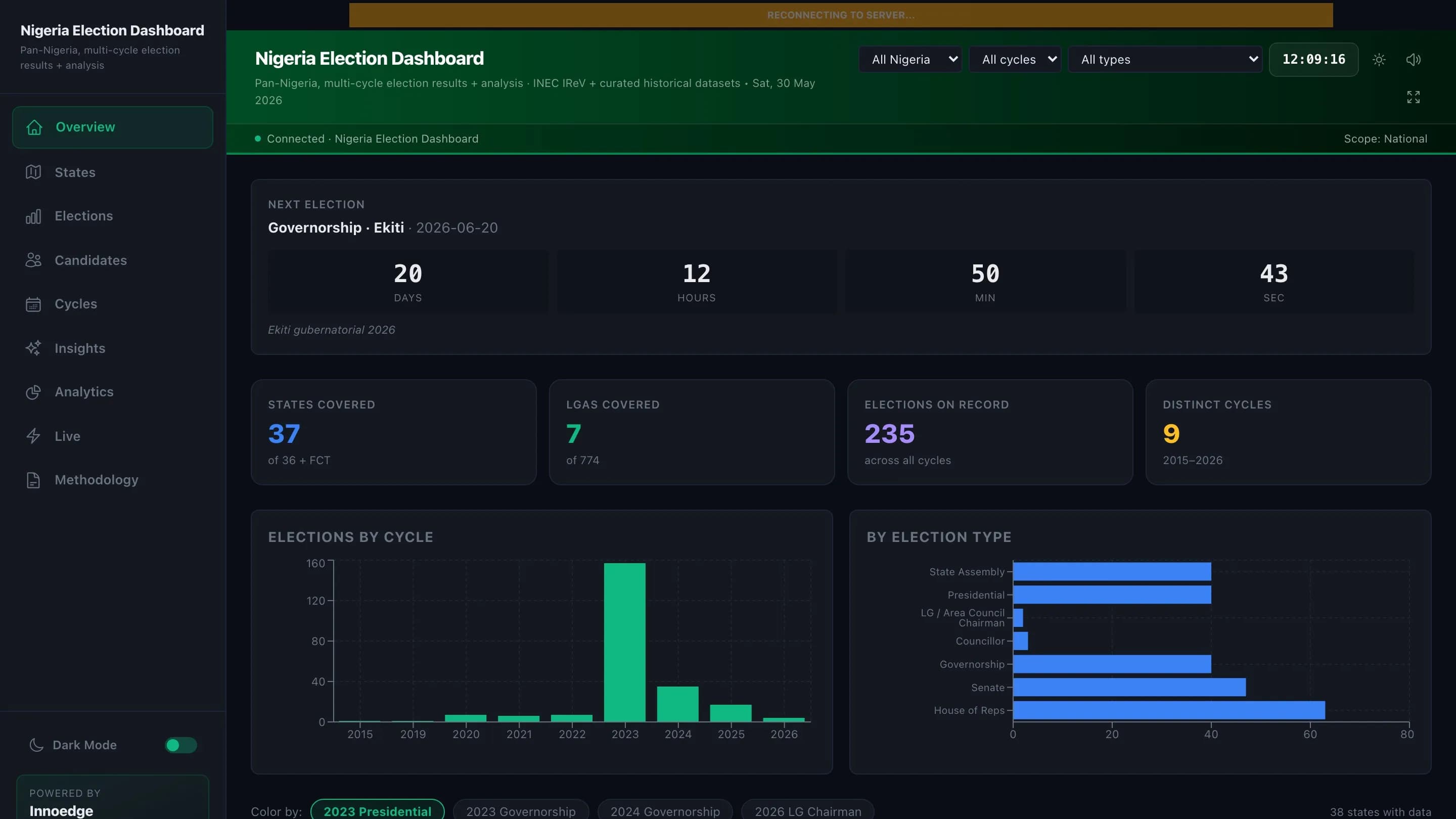Open the All cycles dropdown

(1015, 59)
